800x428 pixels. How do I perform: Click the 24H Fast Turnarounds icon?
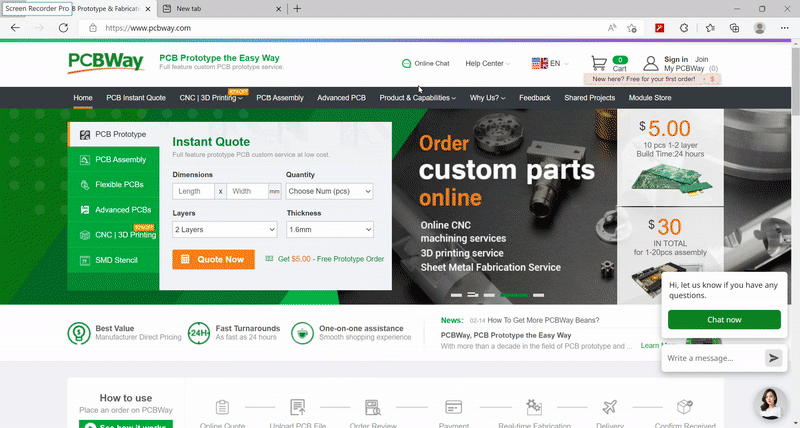(199, 333)
